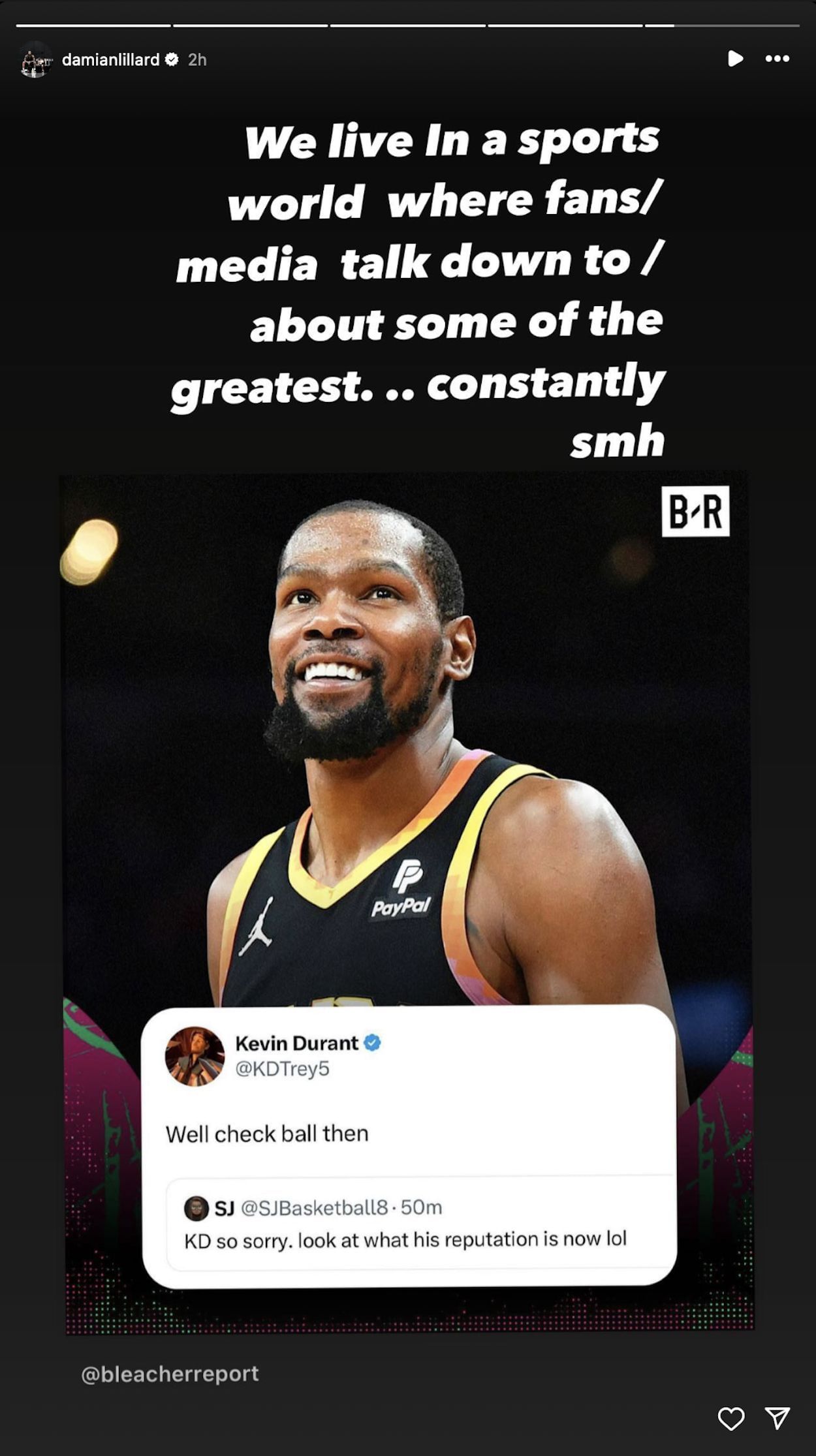Click Kevin Durant's tweet avatar
This screenshot has height=1456, width=816.
[x=195, y=1056]
